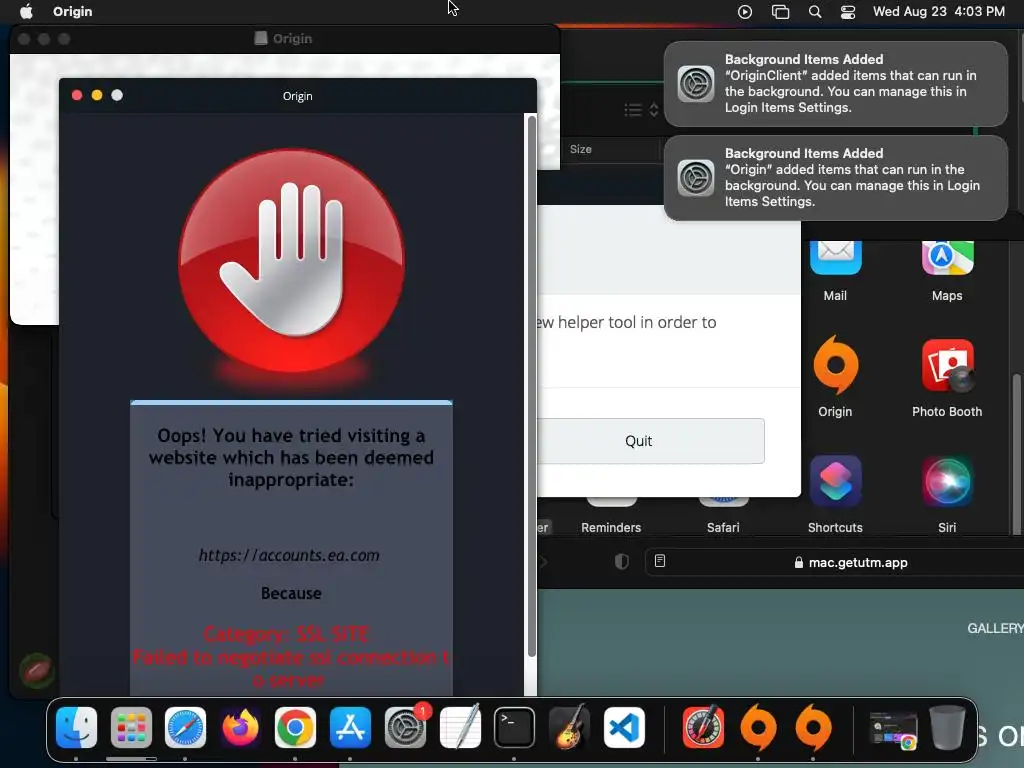Open the Mail app icon in the Applications grid
The image size is (1024, 768).
coord(835,257)
